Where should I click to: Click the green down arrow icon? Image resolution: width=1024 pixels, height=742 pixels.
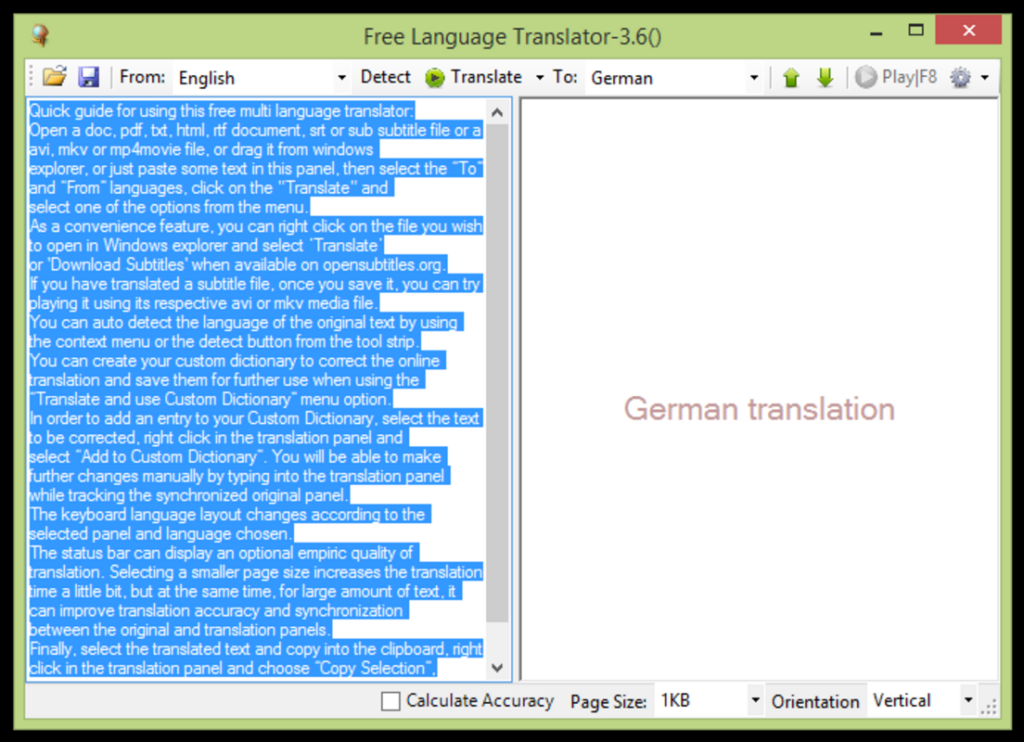[x=823, y=77]
